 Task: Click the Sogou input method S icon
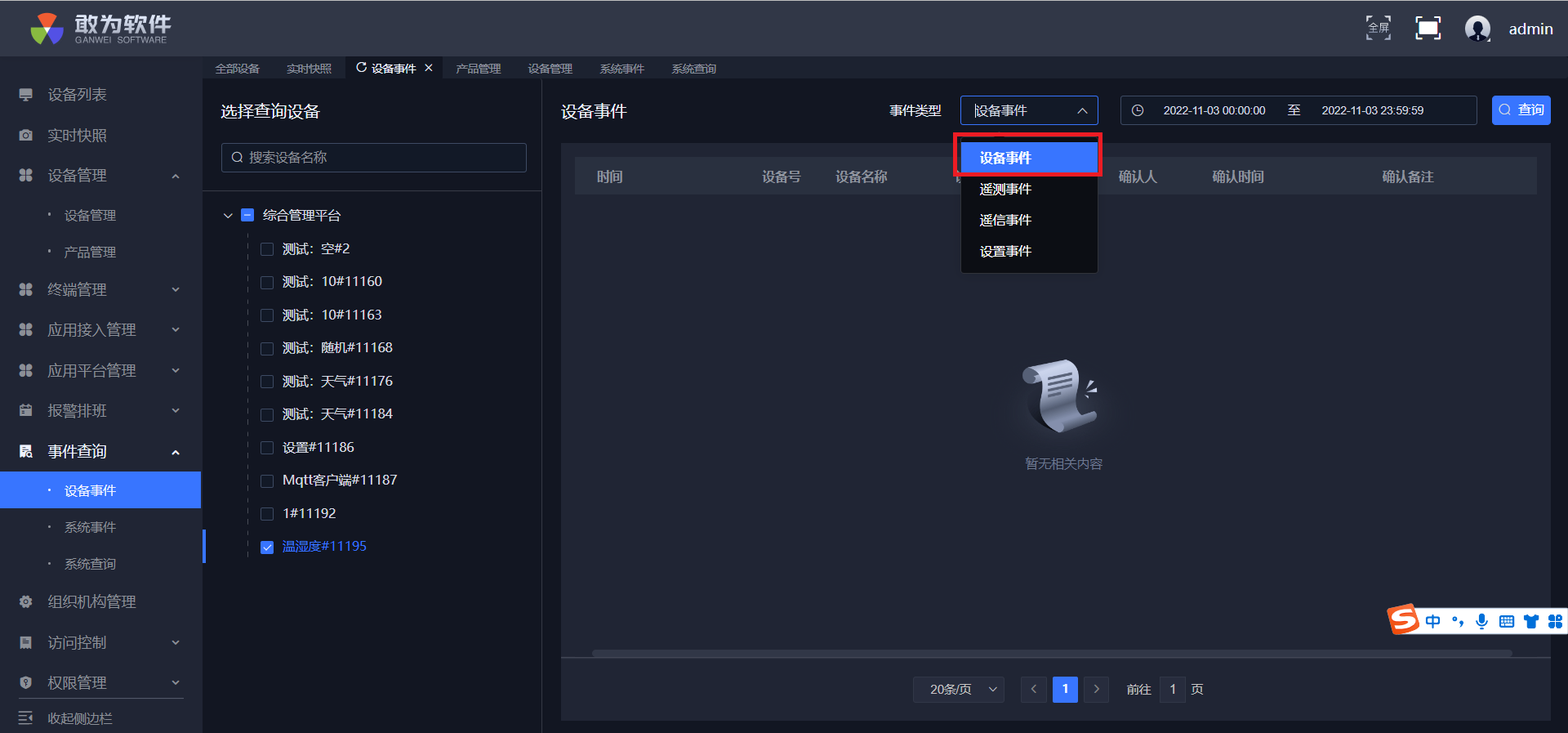1404,619
